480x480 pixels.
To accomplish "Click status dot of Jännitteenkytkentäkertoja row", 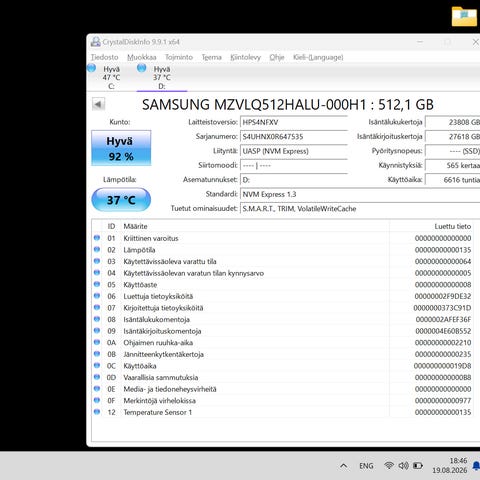I will coord(97,354).
